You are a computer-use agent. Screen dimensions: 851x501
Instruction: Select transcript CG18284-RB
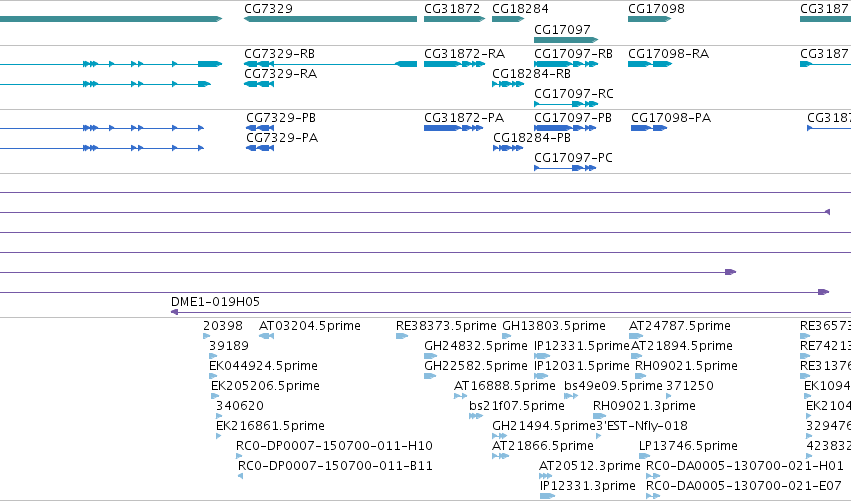click(x=531, y=74)
